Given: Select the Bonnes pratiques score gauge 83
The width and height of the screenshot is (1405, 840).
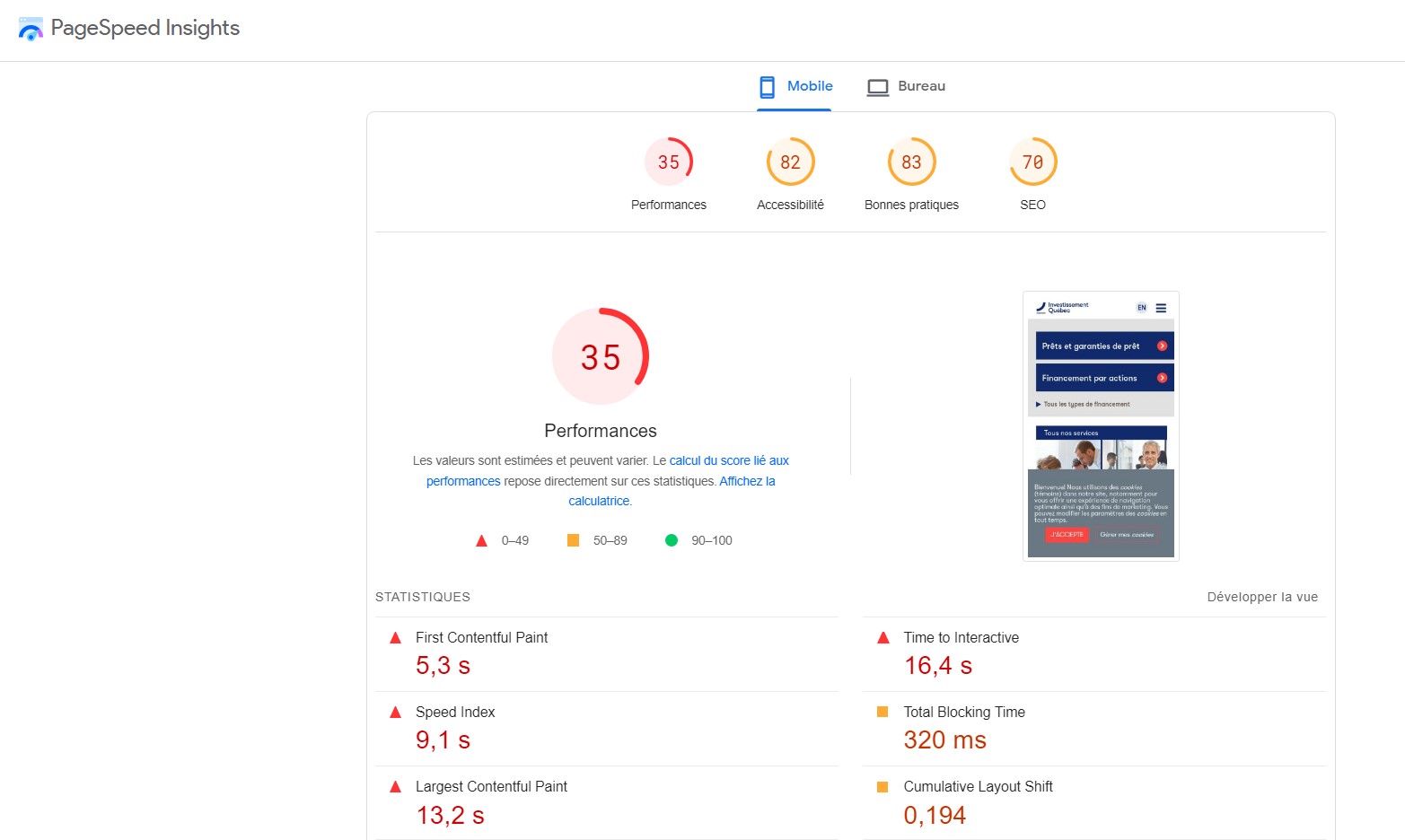Looking at the screenshot, I should click(x=911, y=162).
